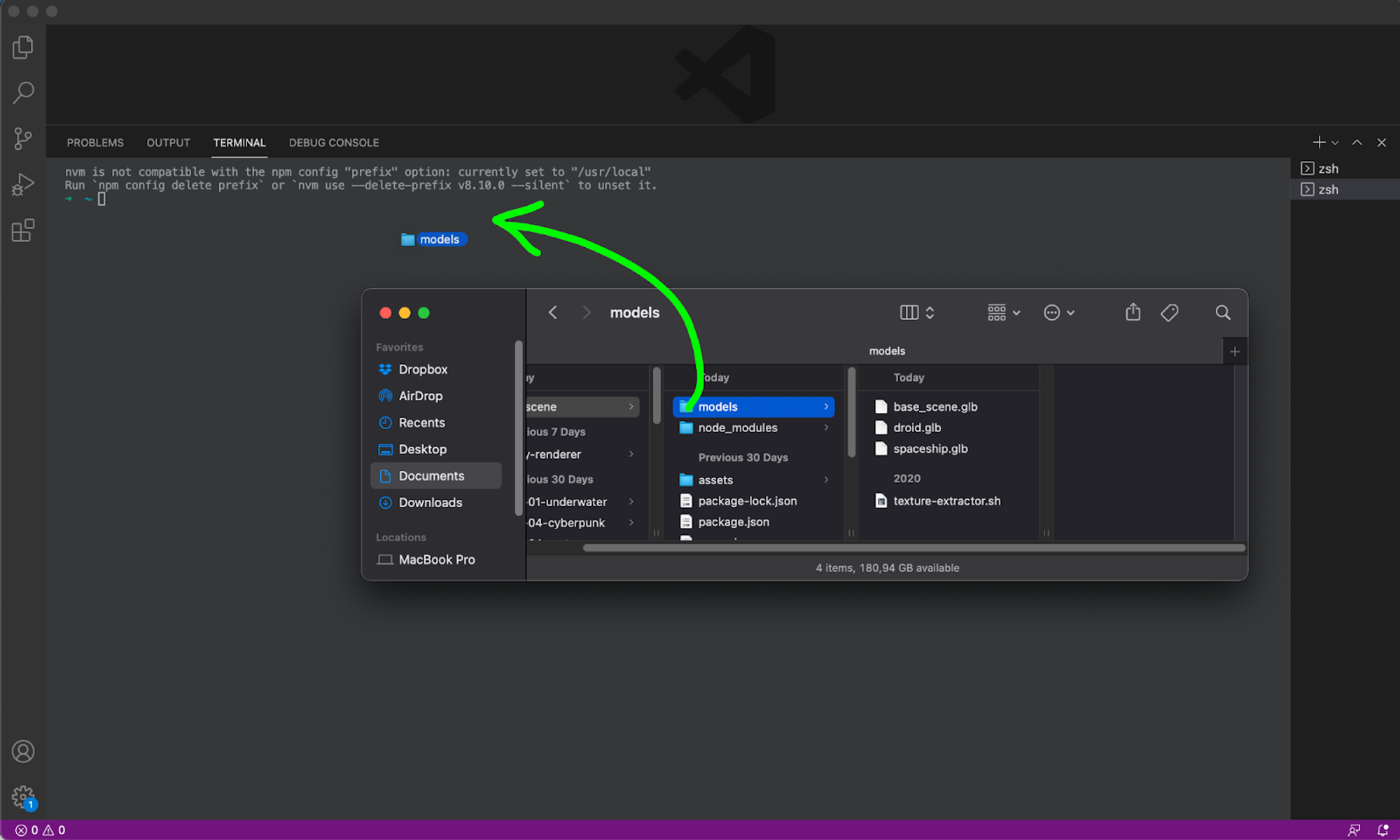Click the notifications bell in status bar

pyautogui.click(x=1382, y=829)
